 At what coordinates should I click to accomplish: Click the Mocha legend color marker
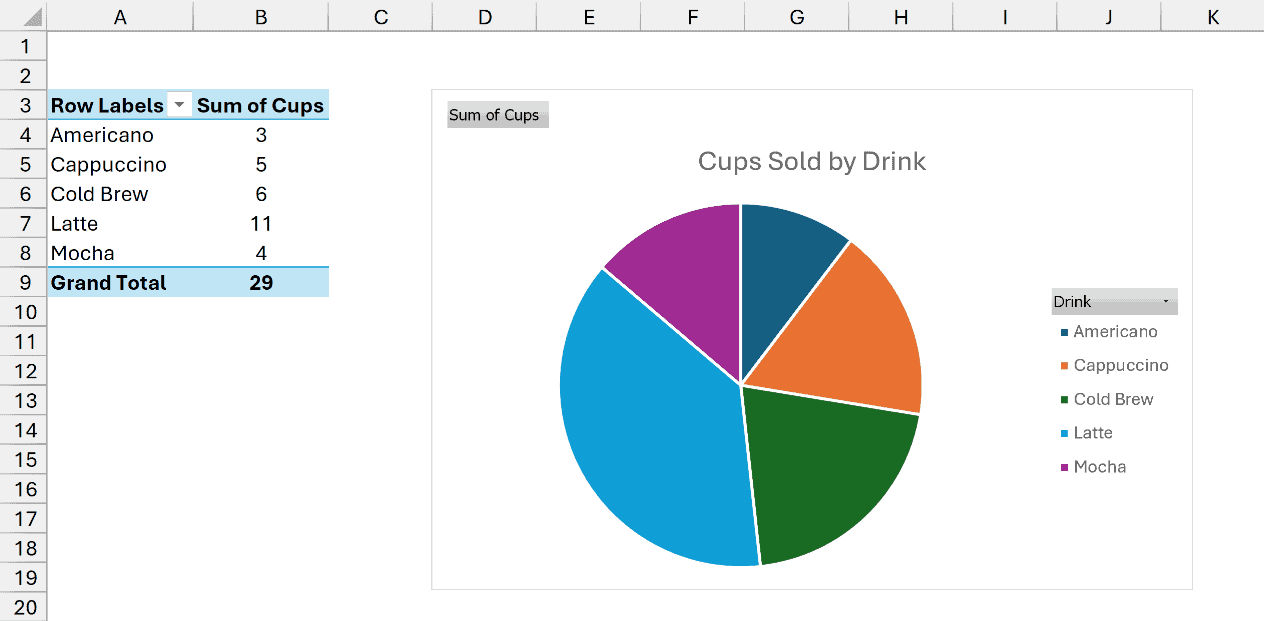coord(1064,467)
